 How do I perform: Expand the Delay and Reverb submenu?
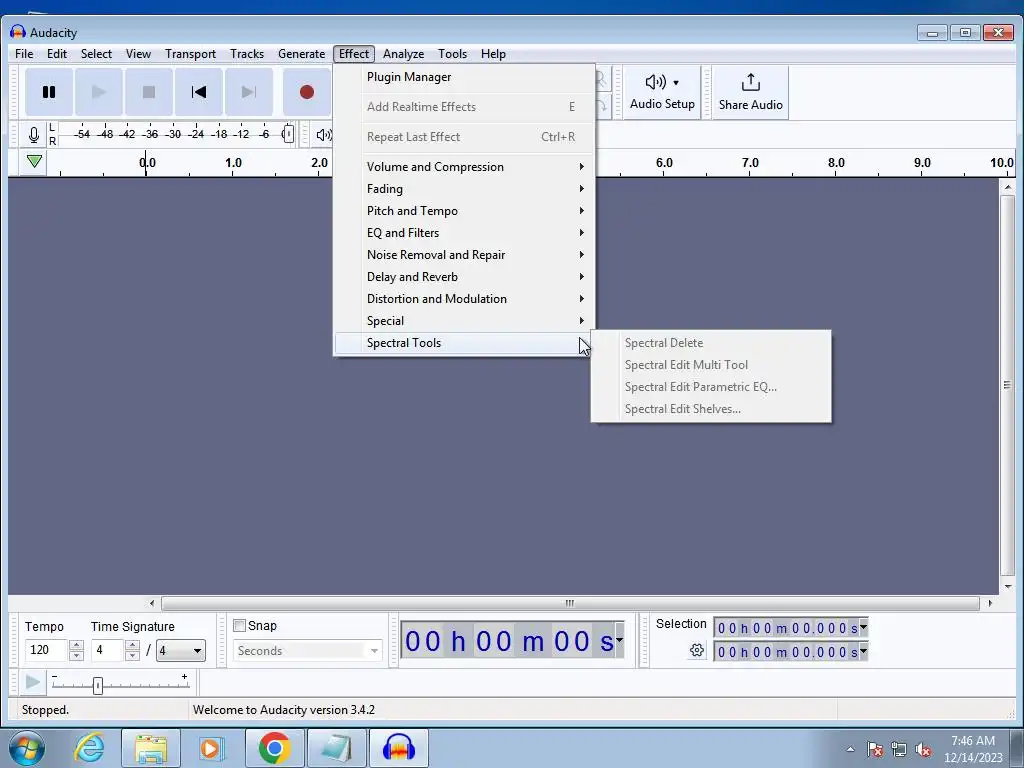point(464,277)
